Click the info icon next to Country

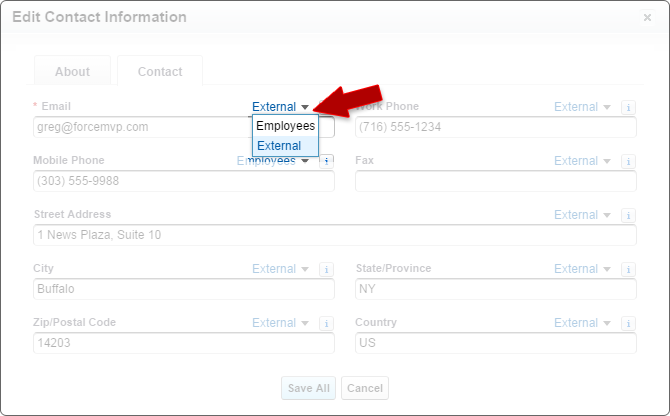(628, 323)
